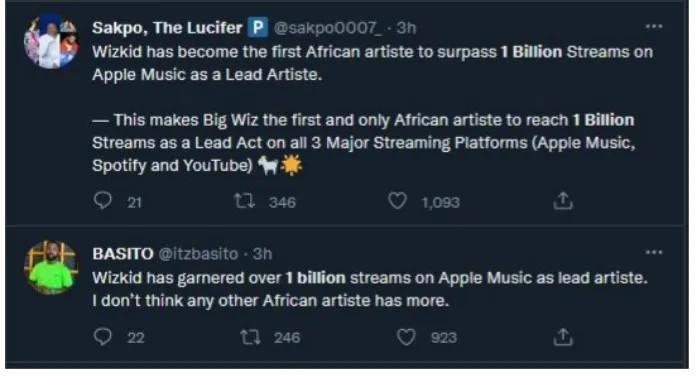
Task: Share Sakpo, The Lucifer's tweet
Action: (563, 201)
